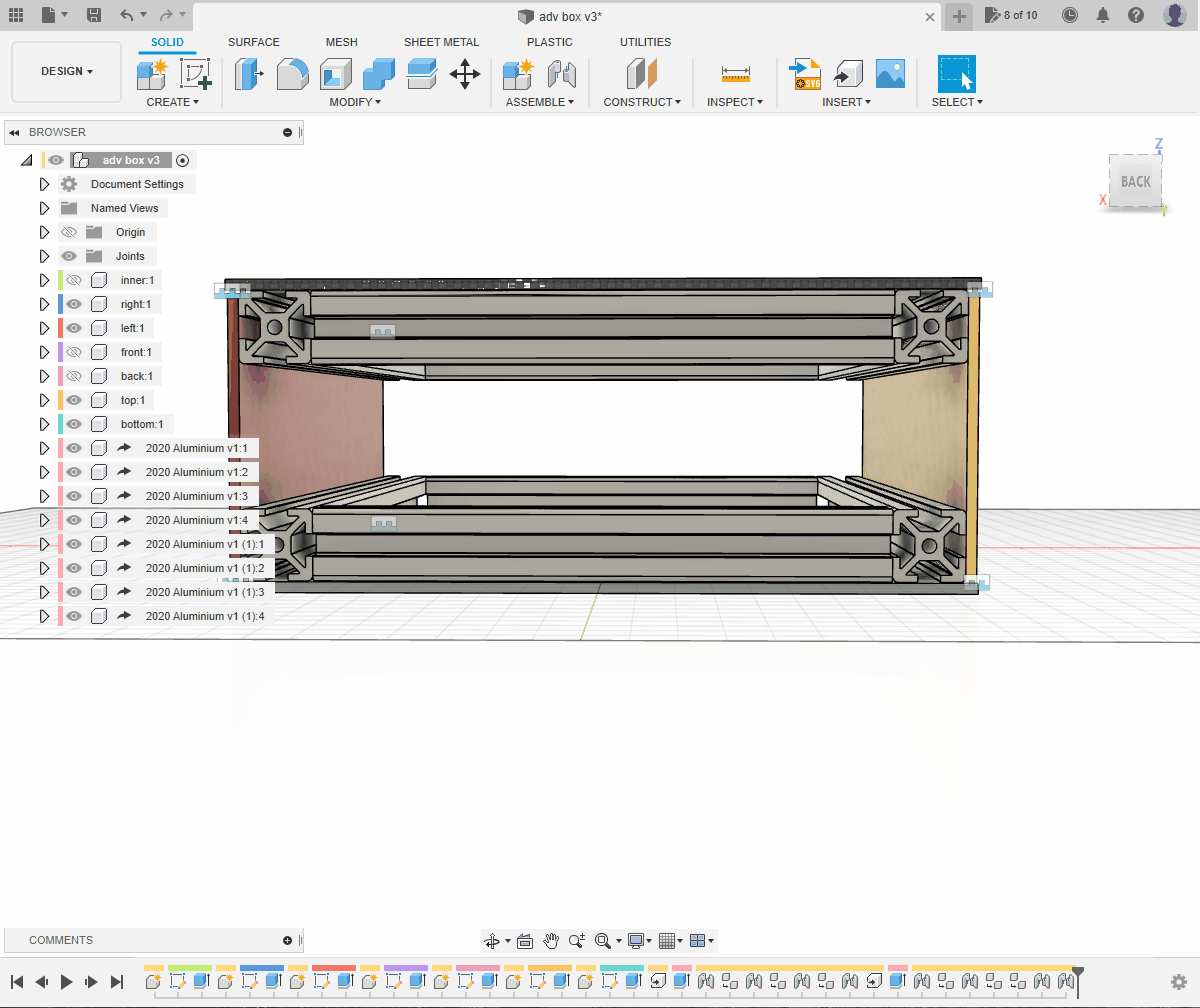
Task: Expand the Named Views folder
Action: (44, 208)
